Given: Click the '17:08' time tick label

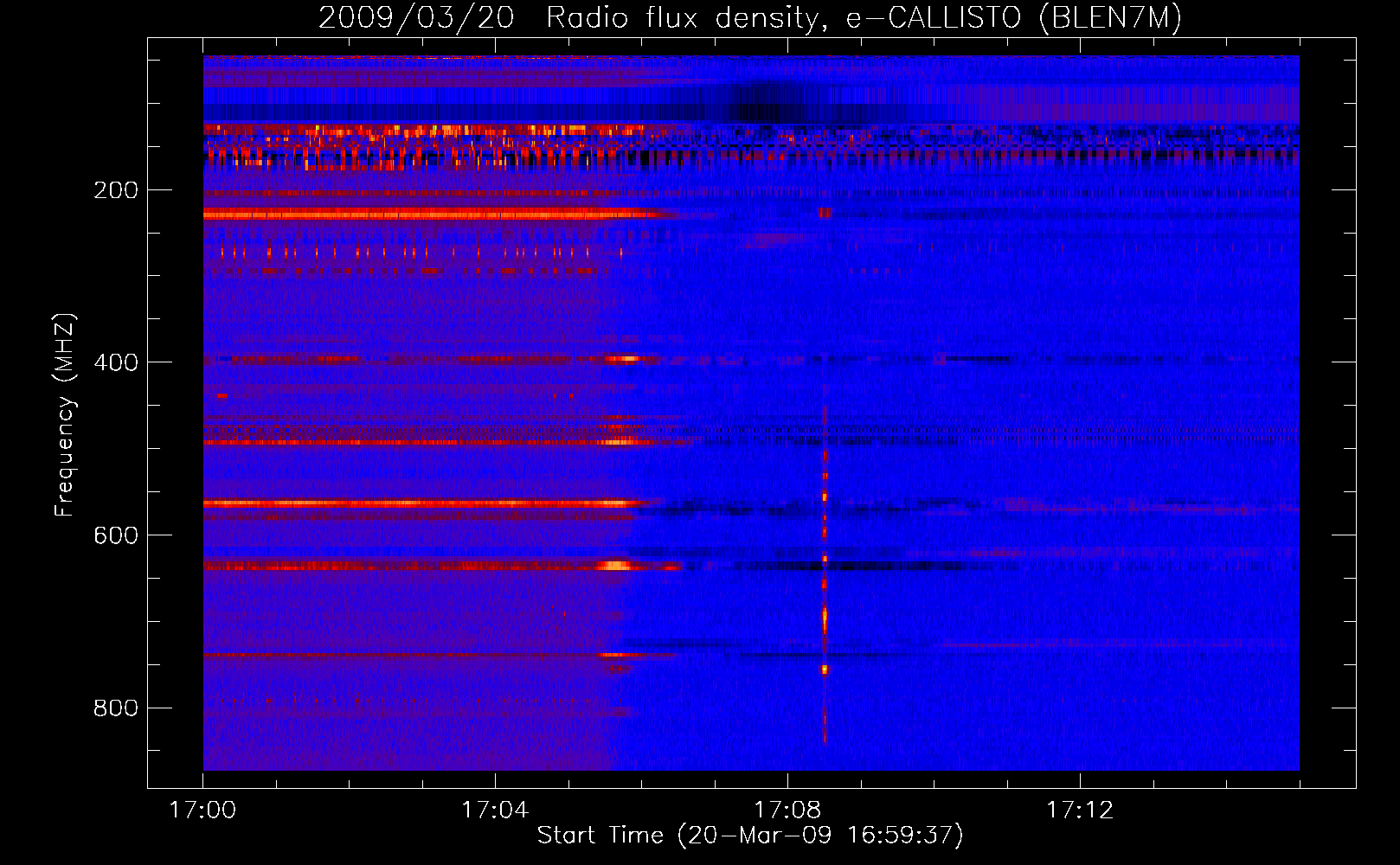Looking at the screenshot, I should pos(787,811).
